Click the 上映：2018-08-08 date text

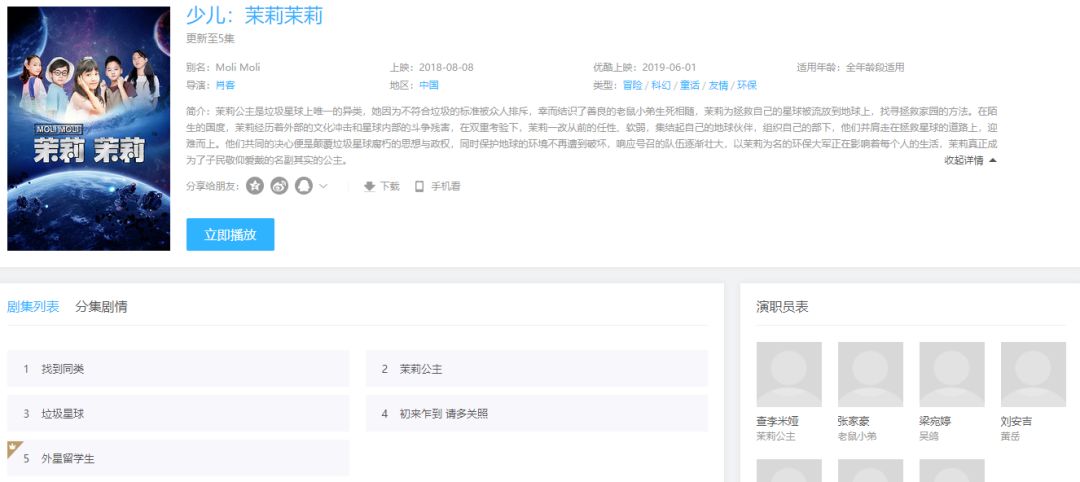click(431, 67)
